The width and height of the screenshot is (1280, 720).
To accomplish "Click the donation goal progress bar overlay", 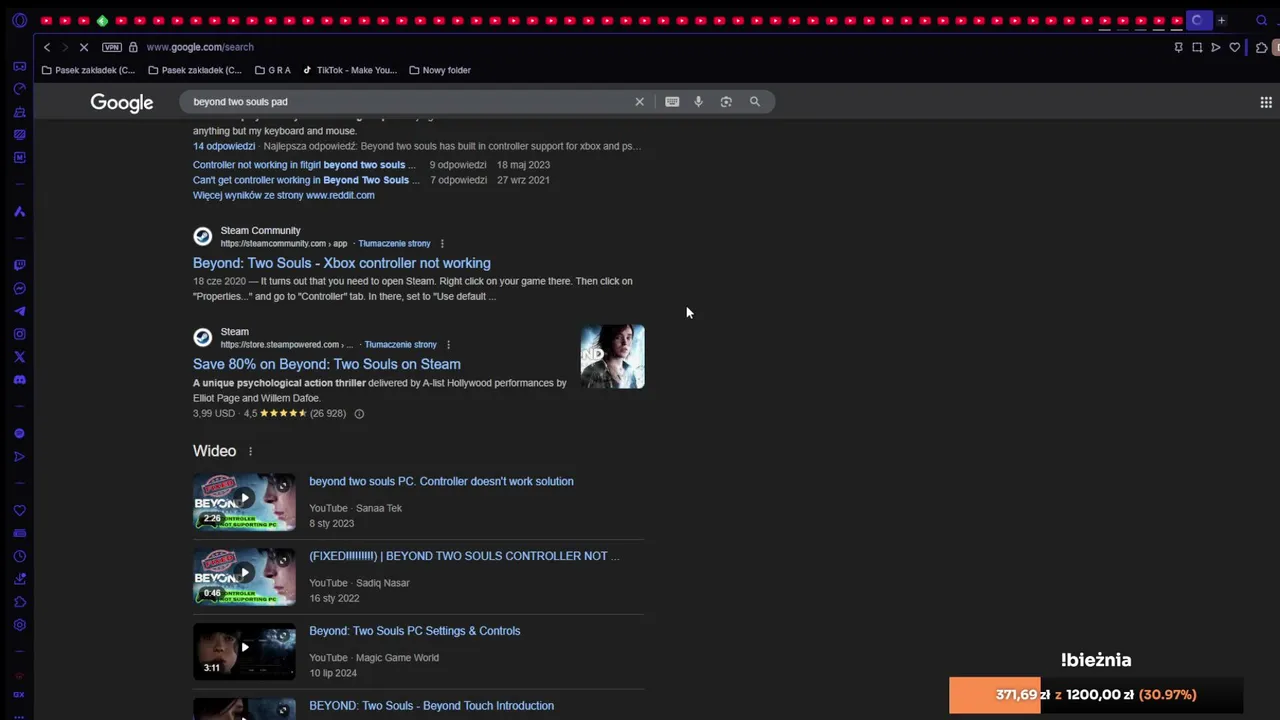I will point(1096,695).
